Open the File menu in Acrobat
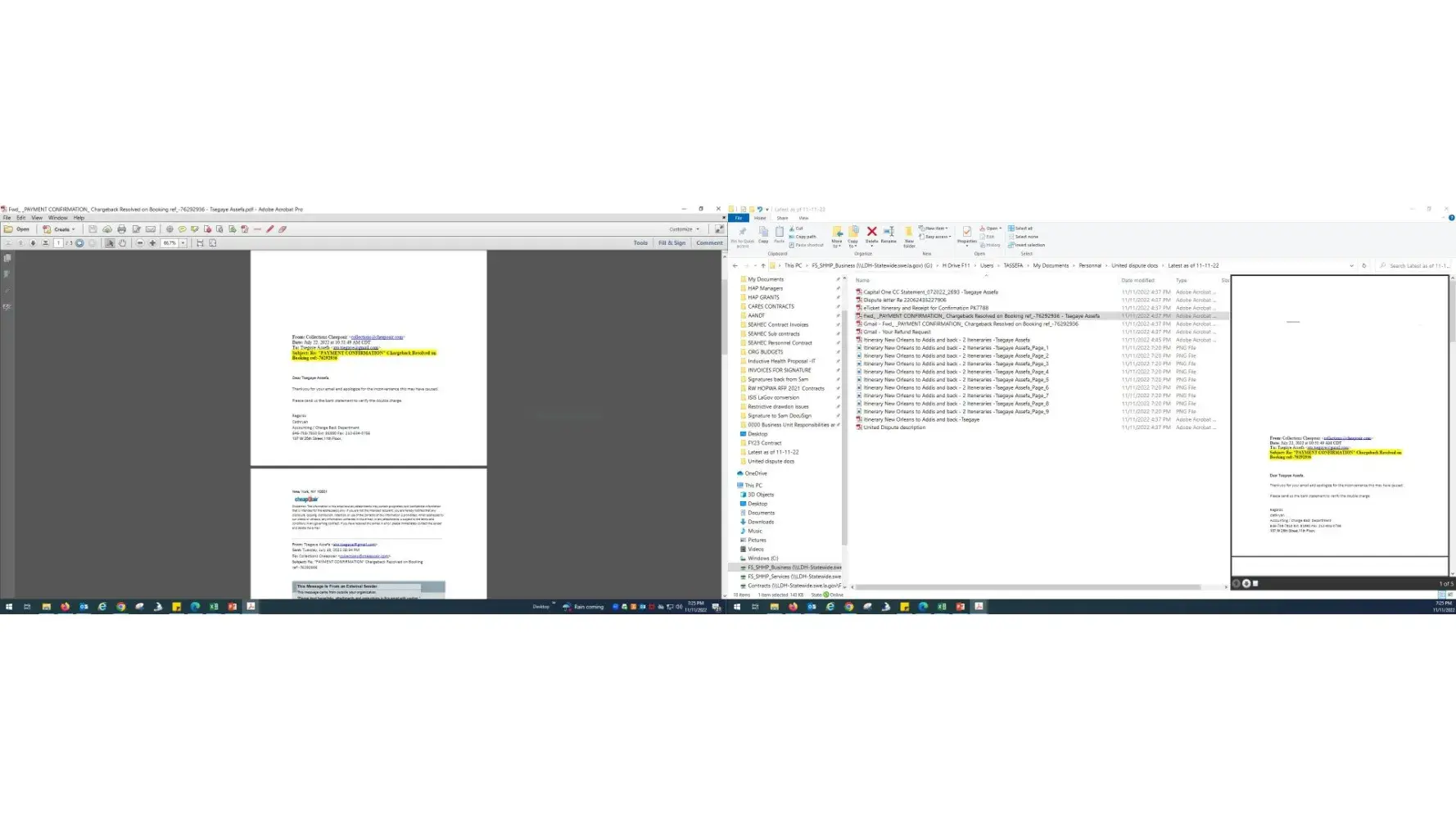 point(7,218)
